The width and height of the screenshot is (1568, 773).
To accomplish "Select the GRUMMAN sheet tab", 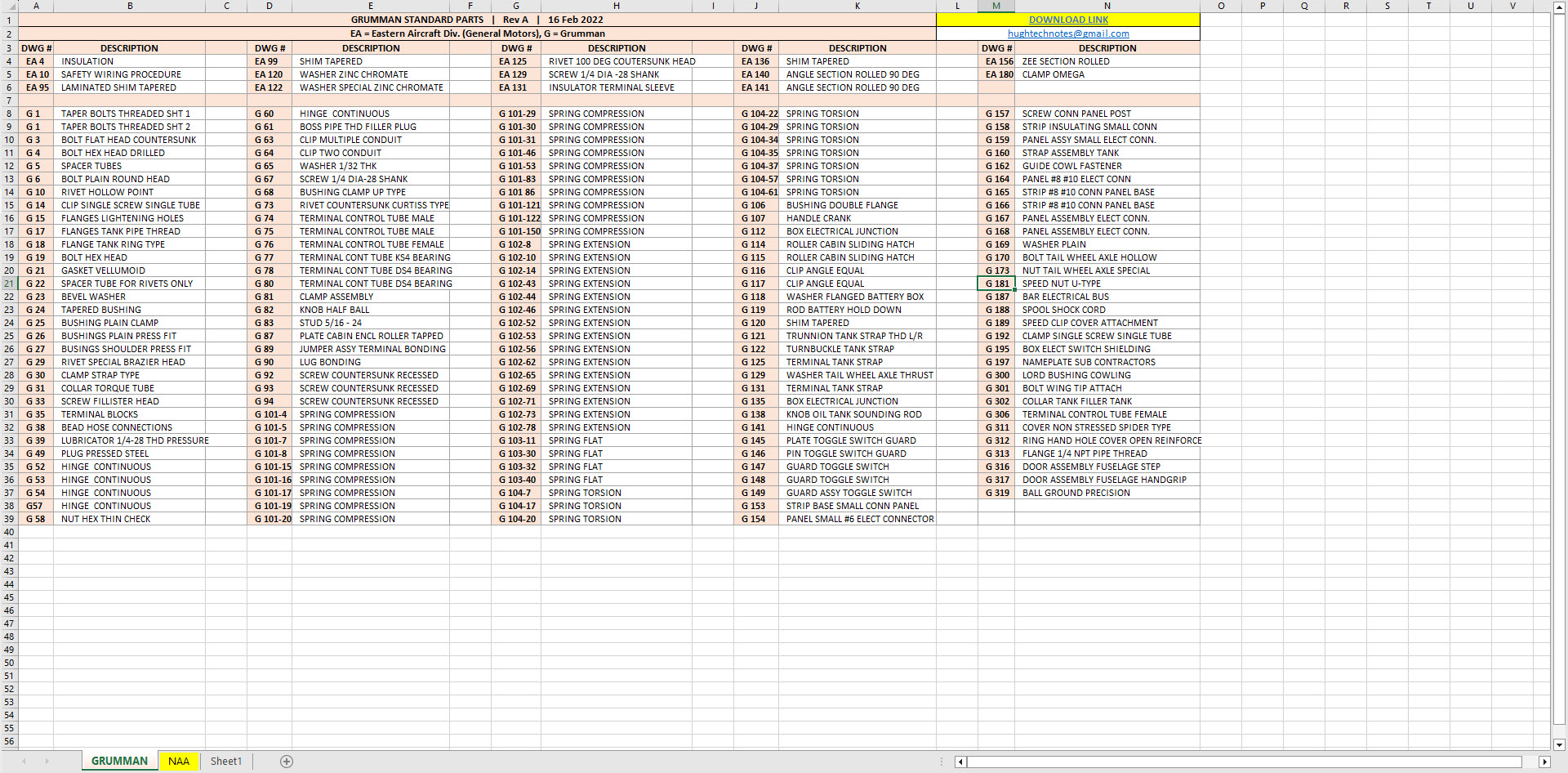I will tap(119, 762).
